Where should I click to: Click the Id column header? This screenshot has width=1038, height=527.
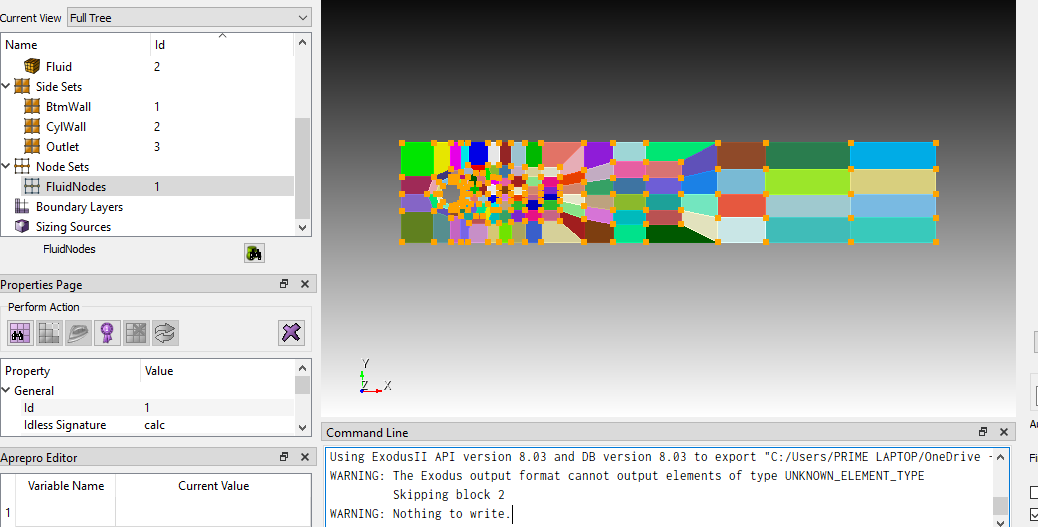point(222,44)
